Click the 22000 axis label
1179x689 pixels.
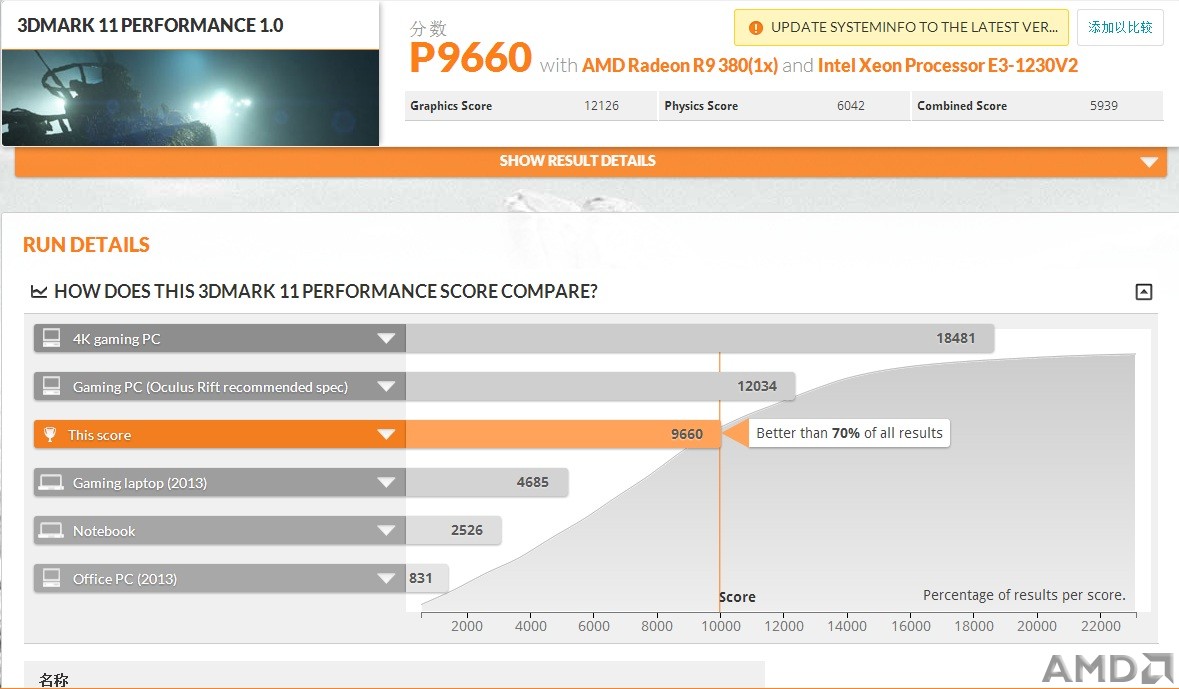click(x=1101, y=626)
